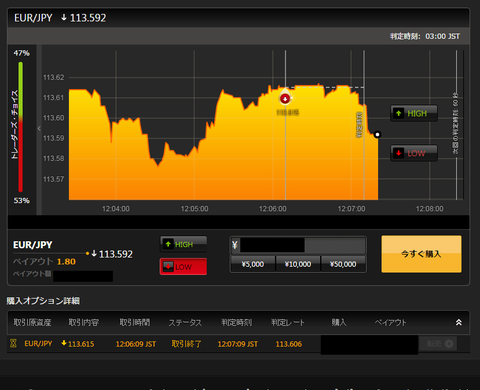
Task: Click the hourglass icon in the EUR/JPY row
Action: [13, 343]
